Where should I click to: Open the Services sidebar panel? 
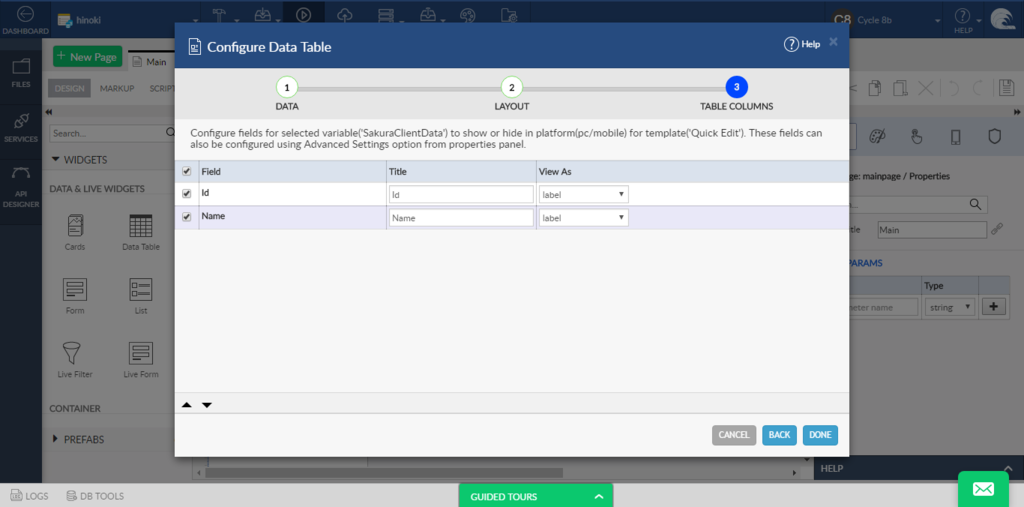21,127
